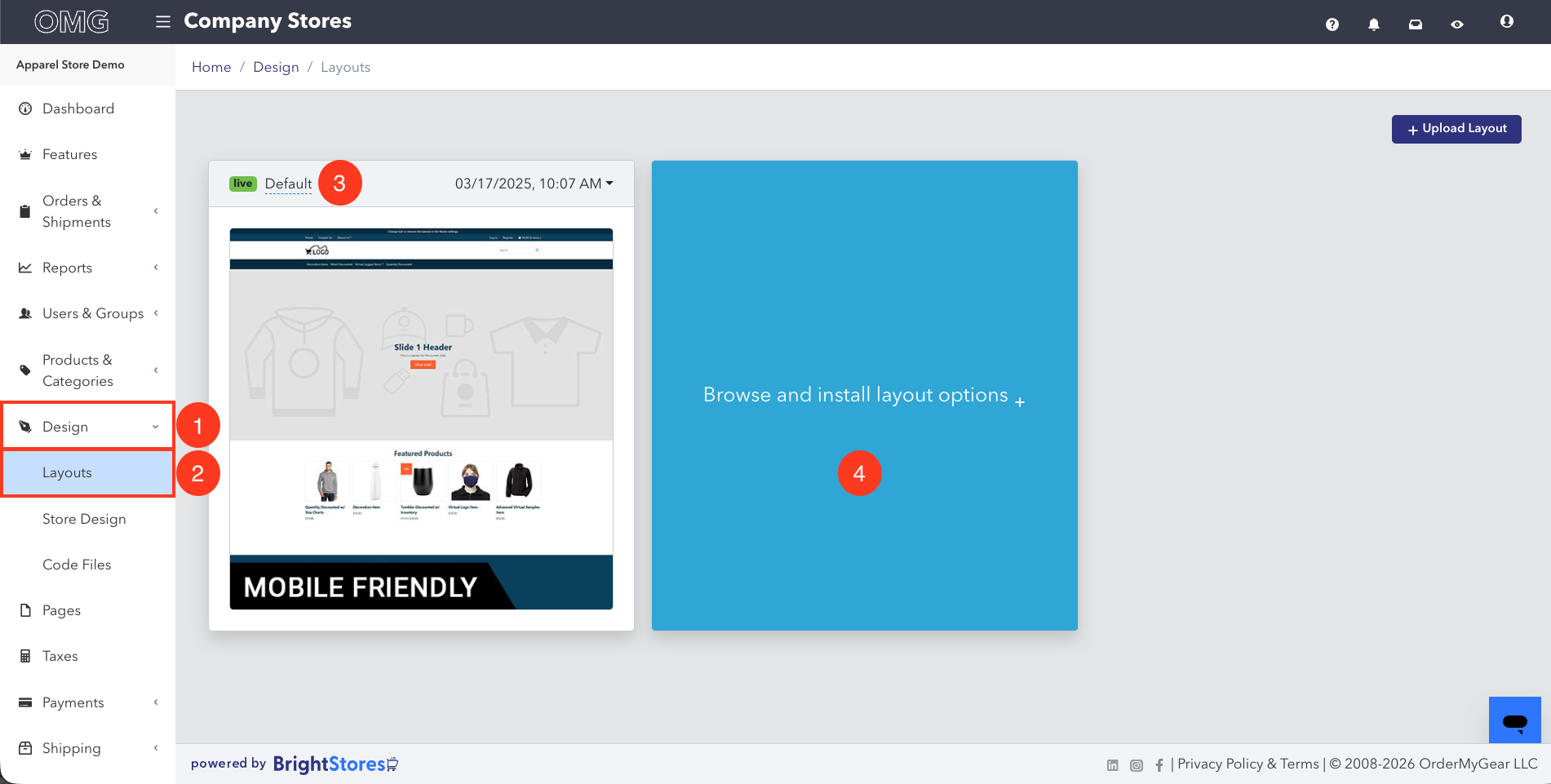Click the Features crown icon
The height and width of the screenshot is (784, 1551).
[25, 154]
